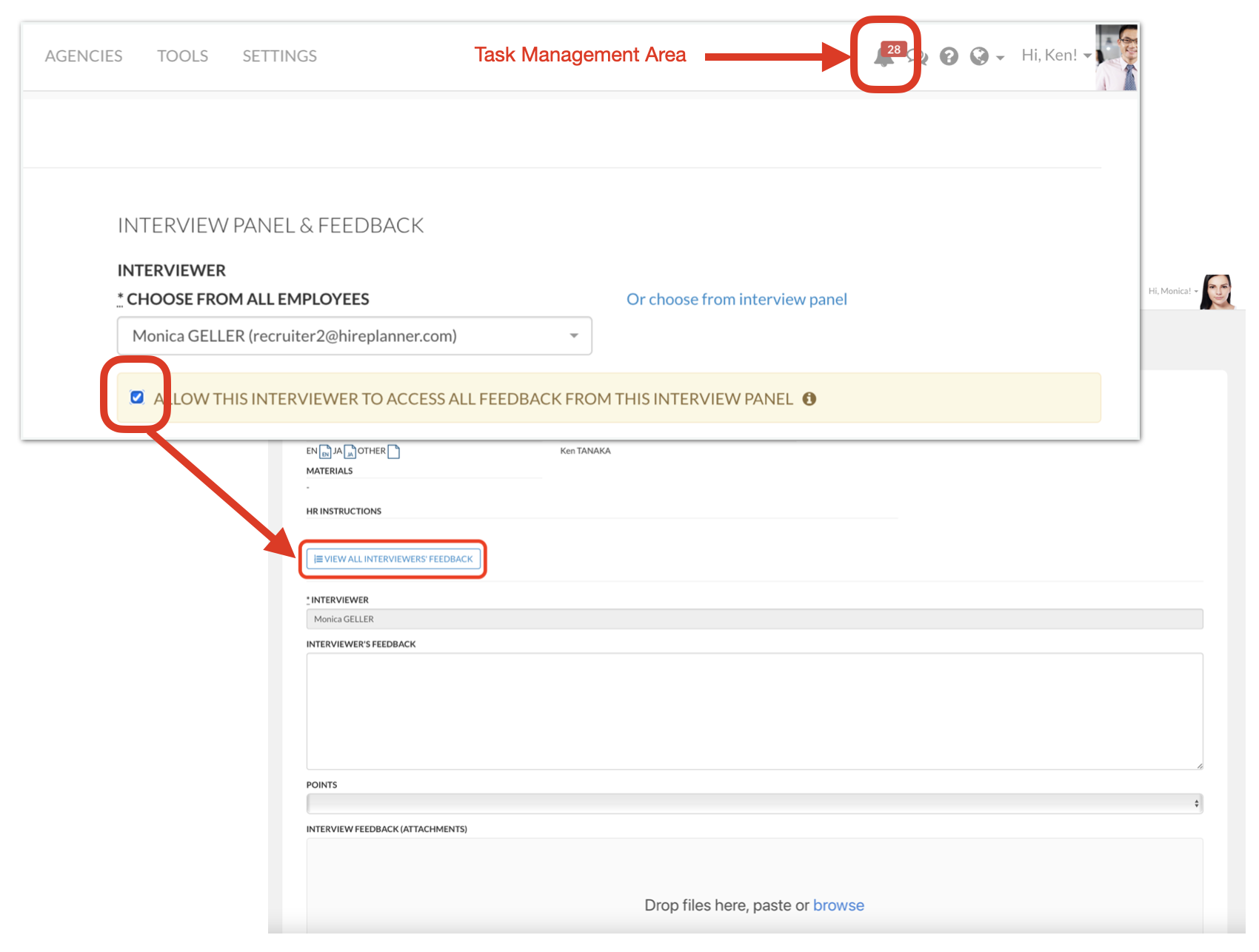Uncheck allow interviewer to access all feedback
This screenshot has height=952, width=1259.
(137, 398)
